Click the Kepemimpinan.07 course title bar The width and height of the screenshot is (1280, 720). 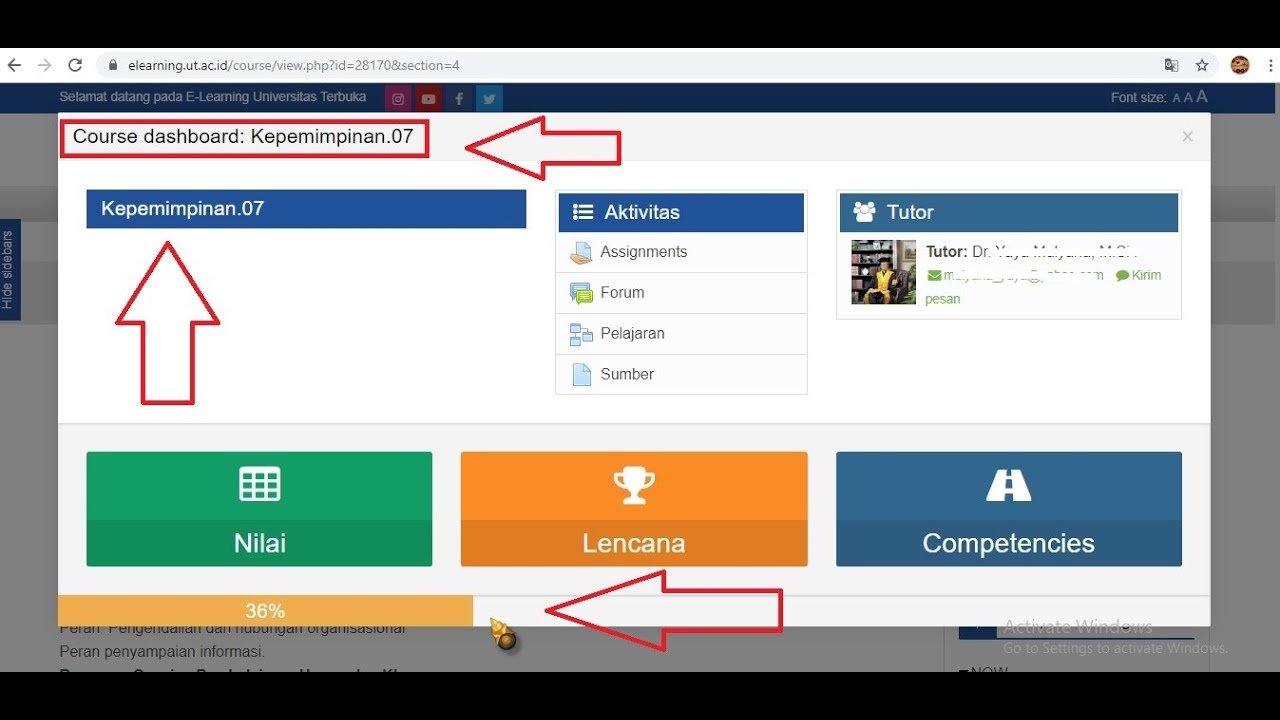pos(306,209)
